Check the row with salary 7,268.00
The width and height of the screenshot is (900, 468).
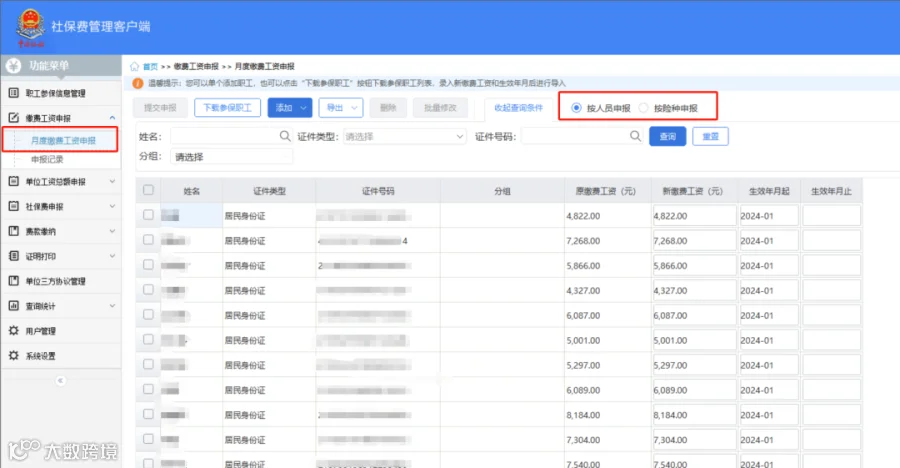pyautogui.click(x=148, y=240)
